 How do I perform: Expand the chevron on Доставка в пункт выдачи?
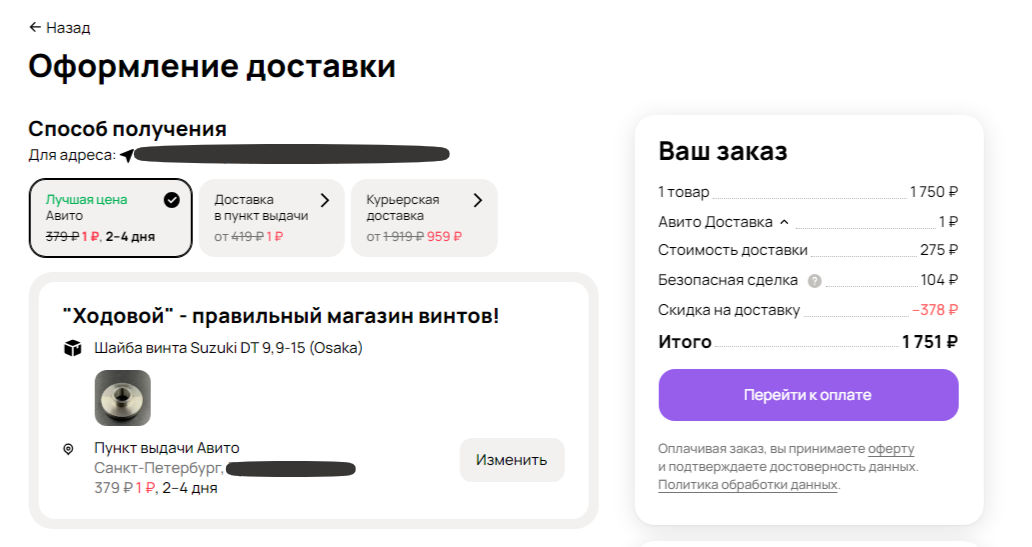click(324, 200)
